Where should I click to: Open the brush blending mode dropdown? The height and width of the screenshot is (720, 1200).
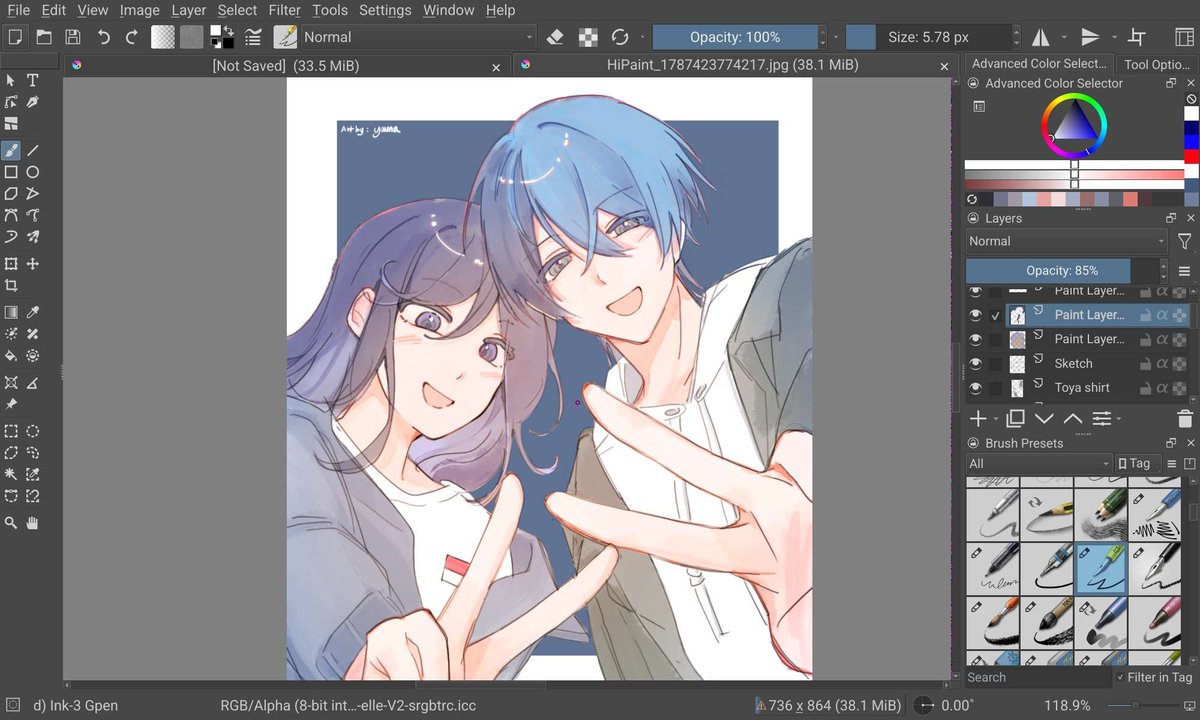coord(419,37)
